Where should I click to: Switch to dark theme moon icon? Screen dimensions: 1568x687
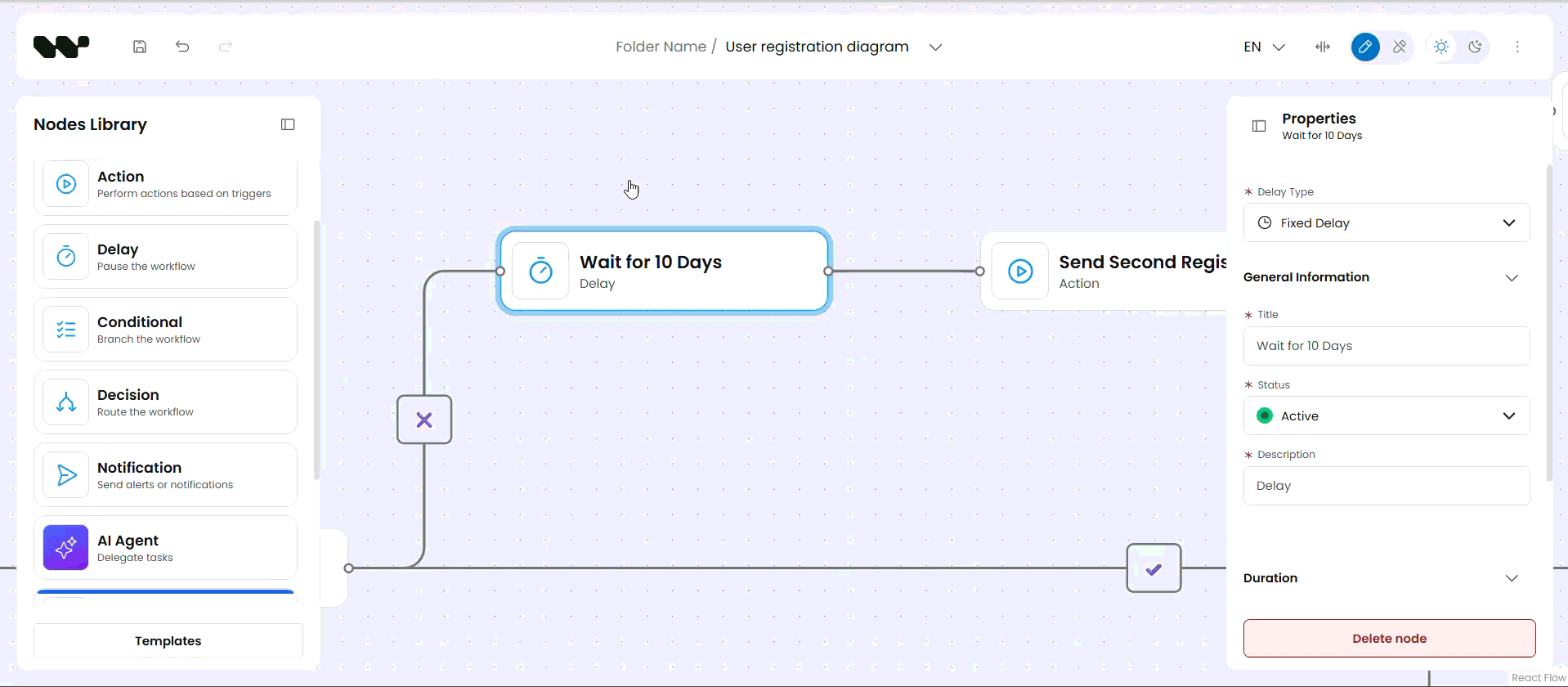coord(1475,47)
